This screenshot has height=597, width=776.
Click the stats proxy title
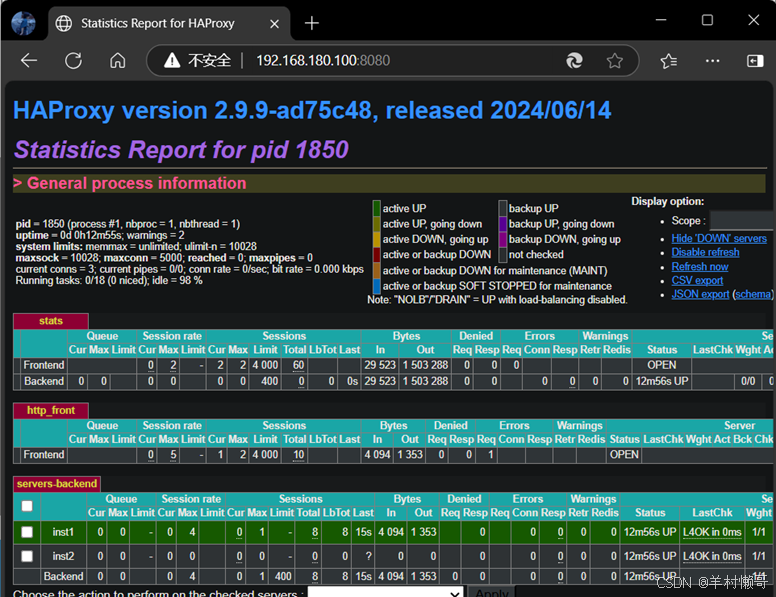pos(50,321)
